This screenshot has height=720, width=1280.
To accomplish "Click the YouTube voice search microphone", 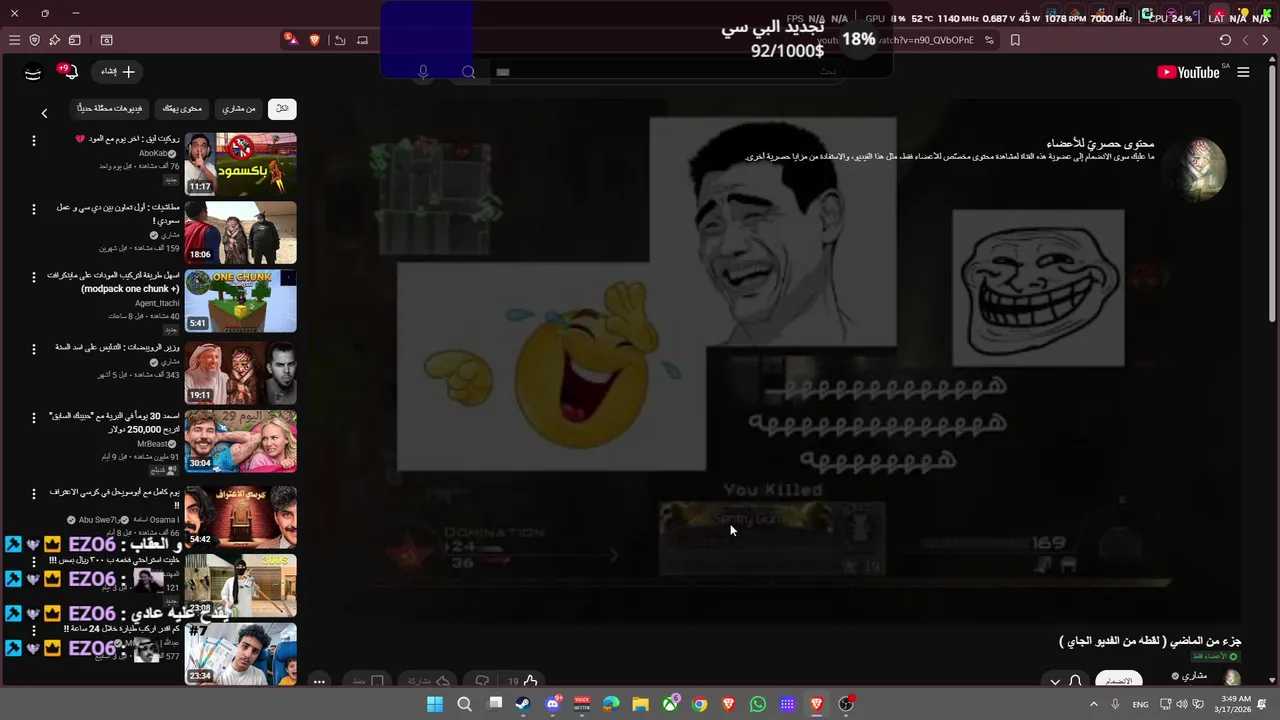I will (423, 72).
